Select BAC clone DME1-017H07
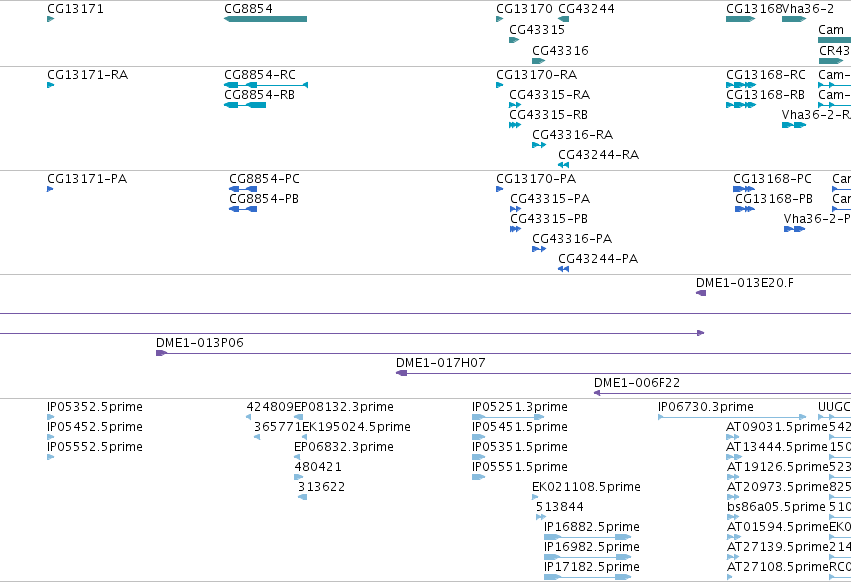The width and height of the screenshot is (851, 582). click(x=441, y=363)
